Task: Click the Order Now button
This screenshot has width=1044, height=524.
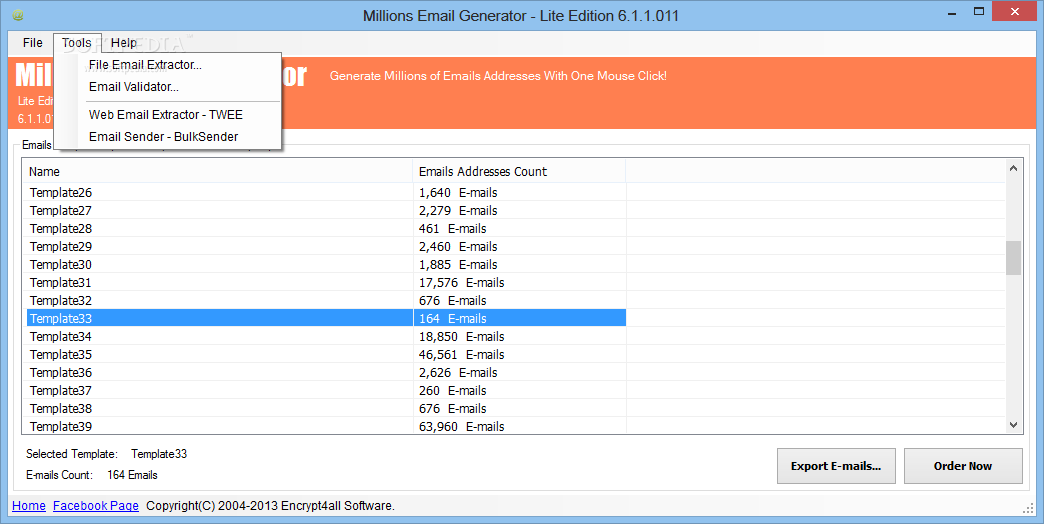Action: [x=963, y=466]
